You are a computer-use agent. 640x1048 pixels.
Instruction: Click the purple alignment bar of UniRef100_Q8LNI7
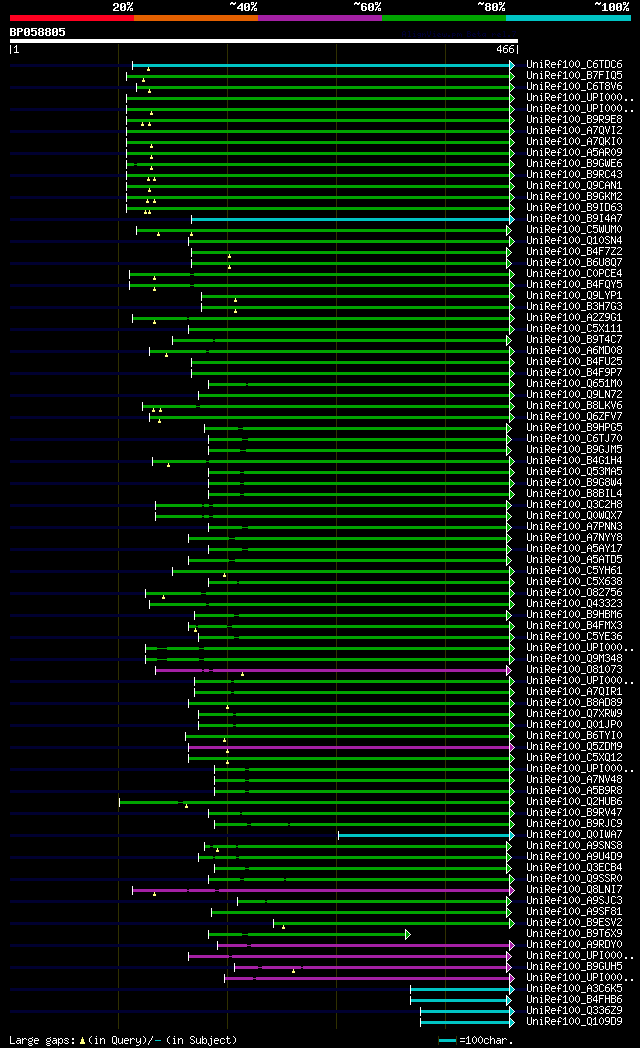pyautogui.click(x=323, y=890)
